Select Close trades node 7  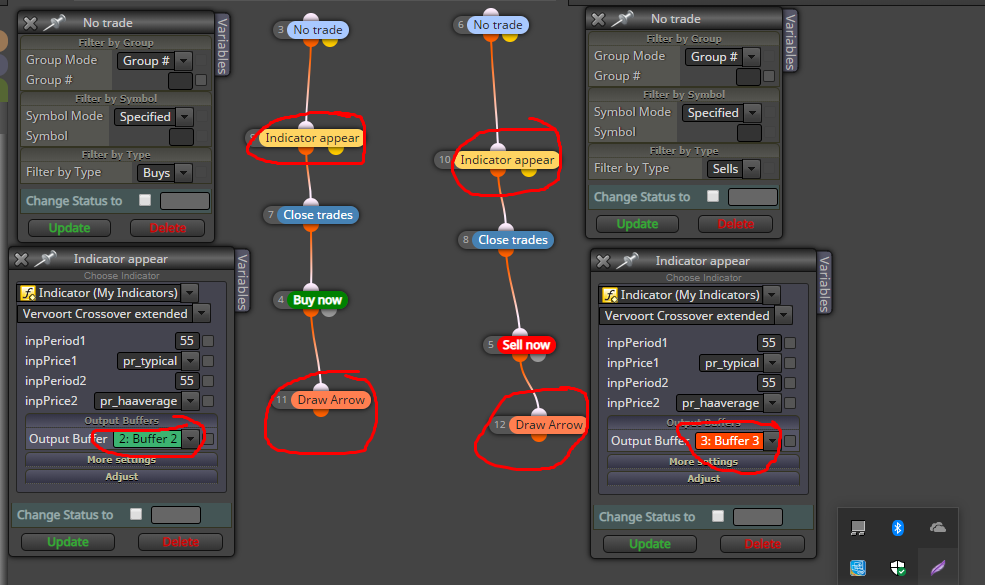pyautogui.click(x=318, y=215)
